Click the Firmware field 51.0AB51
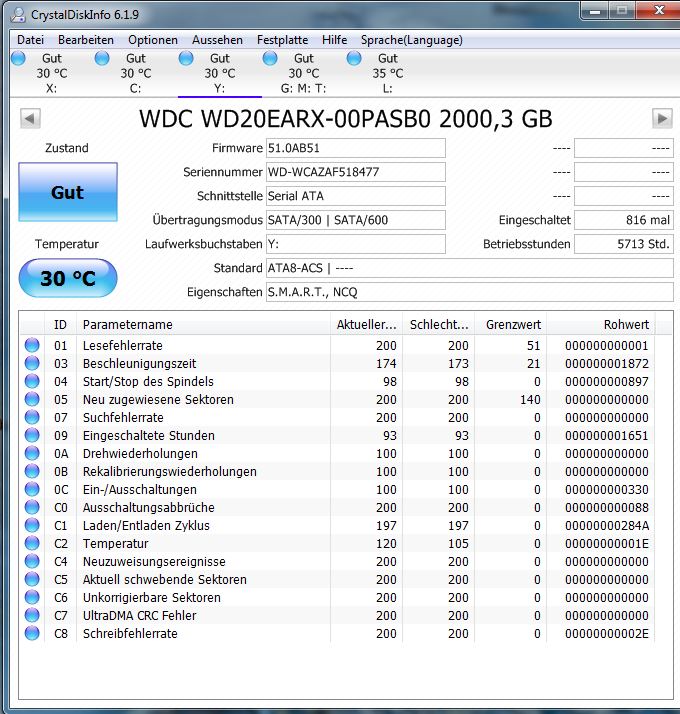This screenshot has height=714, width=680. [x=356, y=148]
